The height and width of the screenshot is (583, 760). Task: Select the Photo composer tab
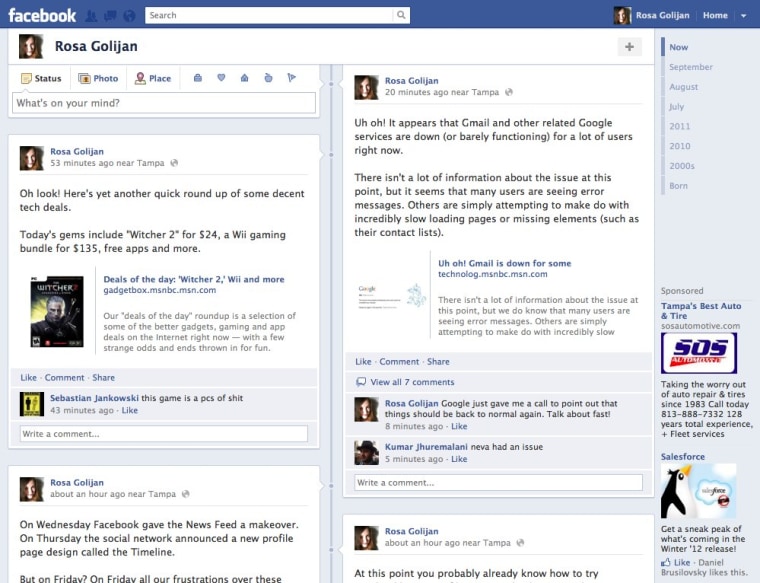[98, 79]
